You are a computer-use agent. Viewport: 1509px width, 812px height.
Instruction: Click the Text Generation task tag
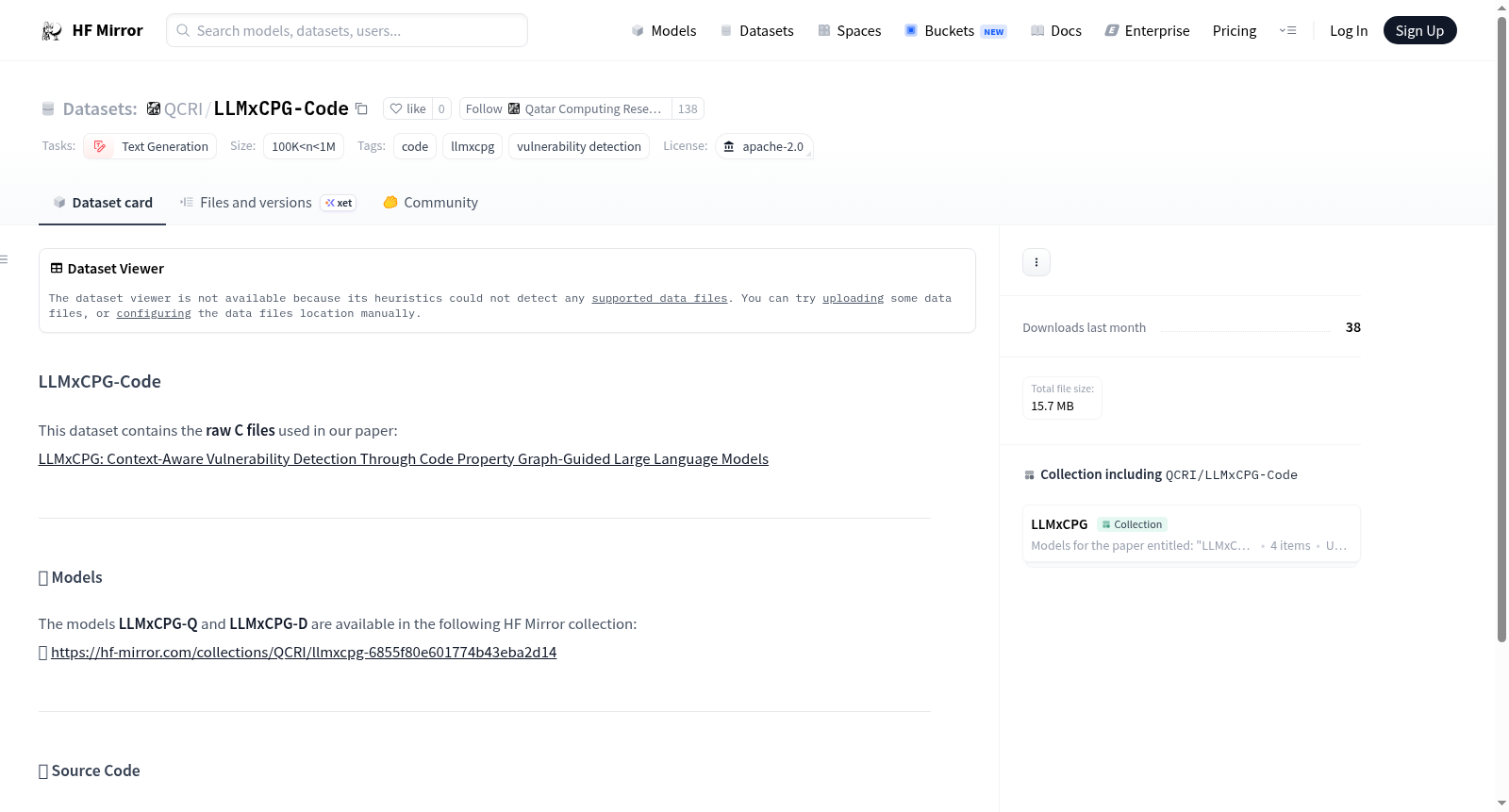coord(150,146)
